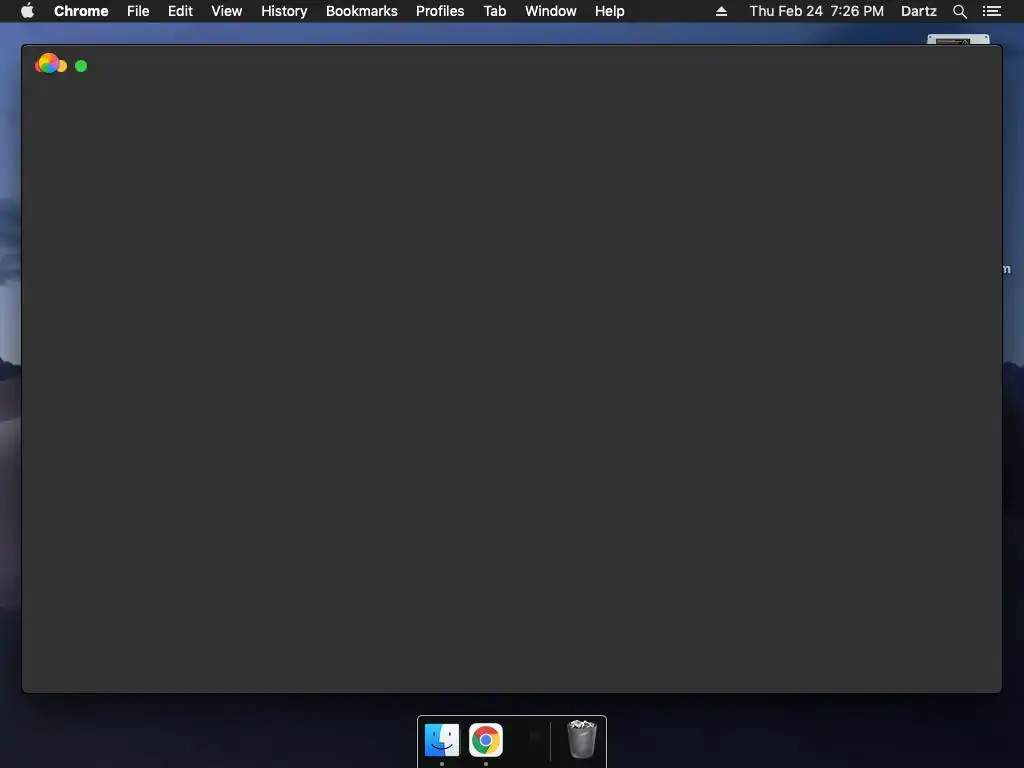Open Spotlight search magnifier icon
The image size is (1024, 768).
959,11
